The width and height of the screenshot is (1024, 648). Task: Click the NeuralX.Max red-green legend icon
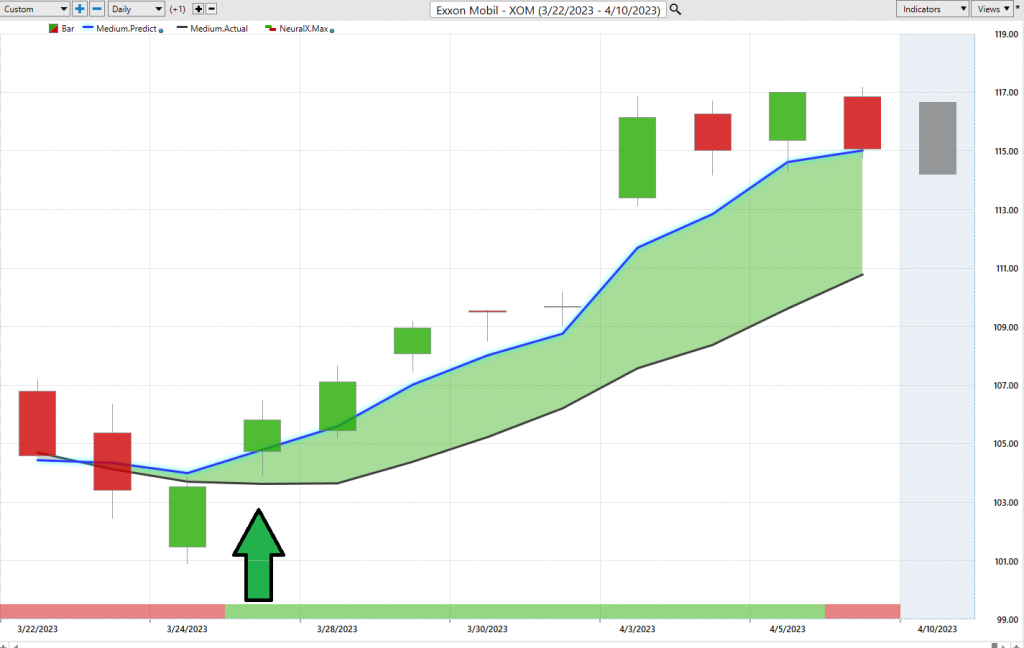coord(270,29)
